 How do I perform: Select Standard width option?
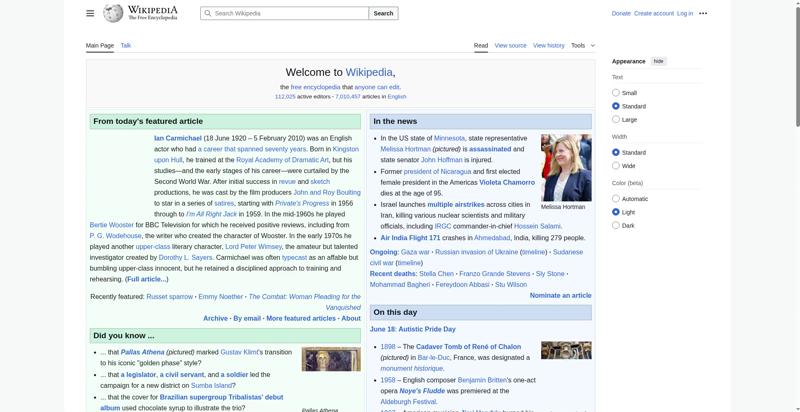[x=616, y=152]
